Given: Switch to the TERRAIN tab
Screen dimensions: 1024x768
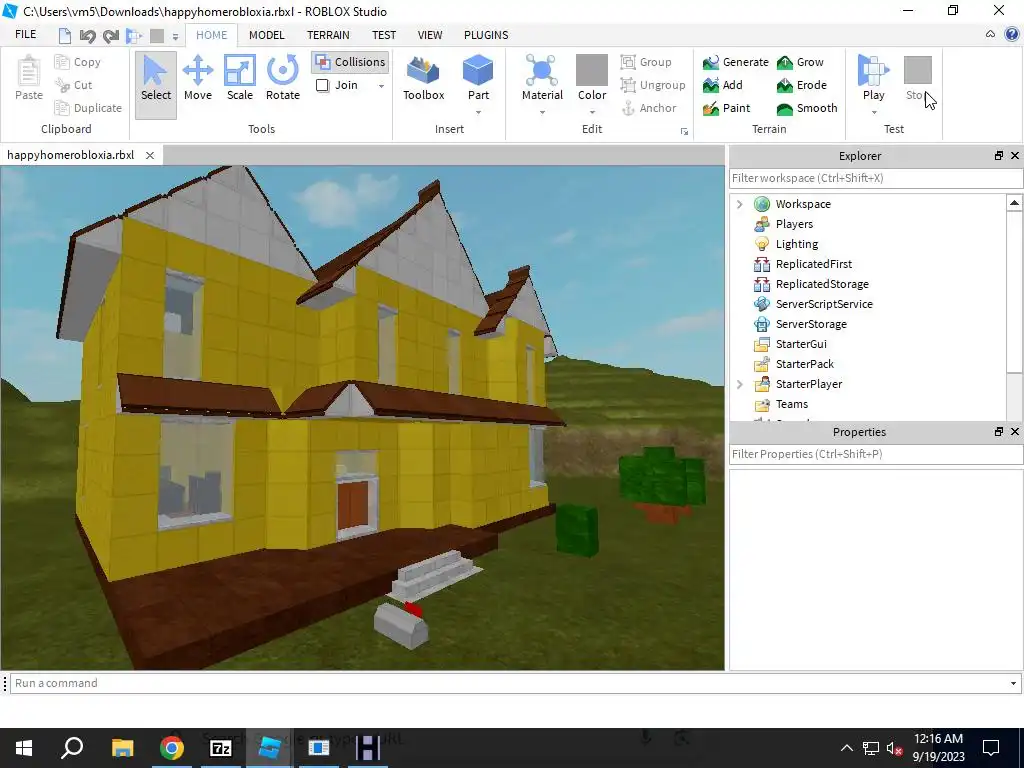Looking at the screenshot, I should click(x=328, y=35).
